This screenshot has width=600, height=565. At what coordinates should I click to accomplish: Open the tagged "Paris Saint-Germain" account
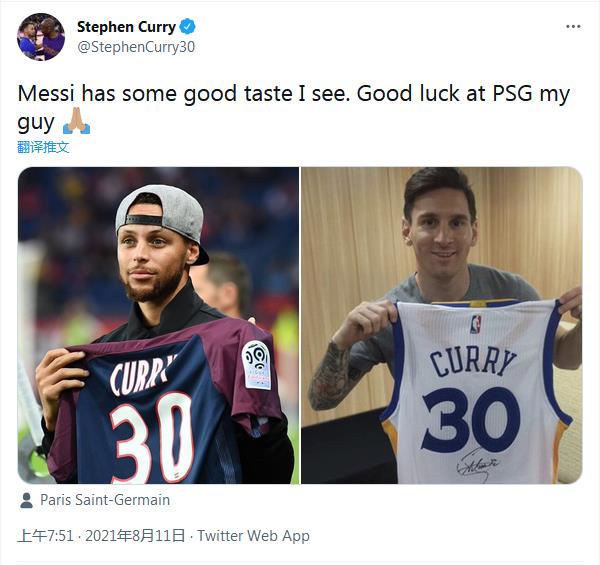point(105,500)
